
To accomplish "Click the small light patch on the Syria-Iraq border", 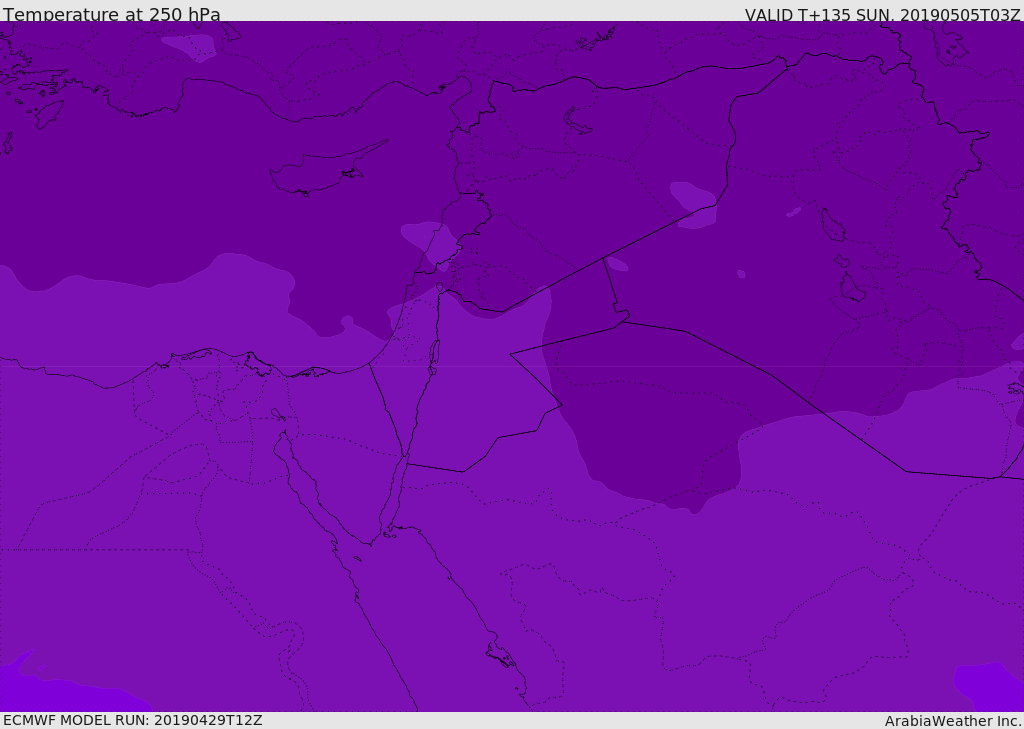I will 694,204.
